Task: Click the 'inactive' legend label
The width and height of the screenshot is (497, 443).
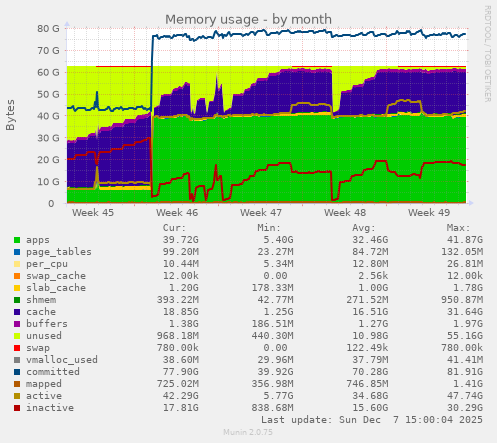Action: 50,408
